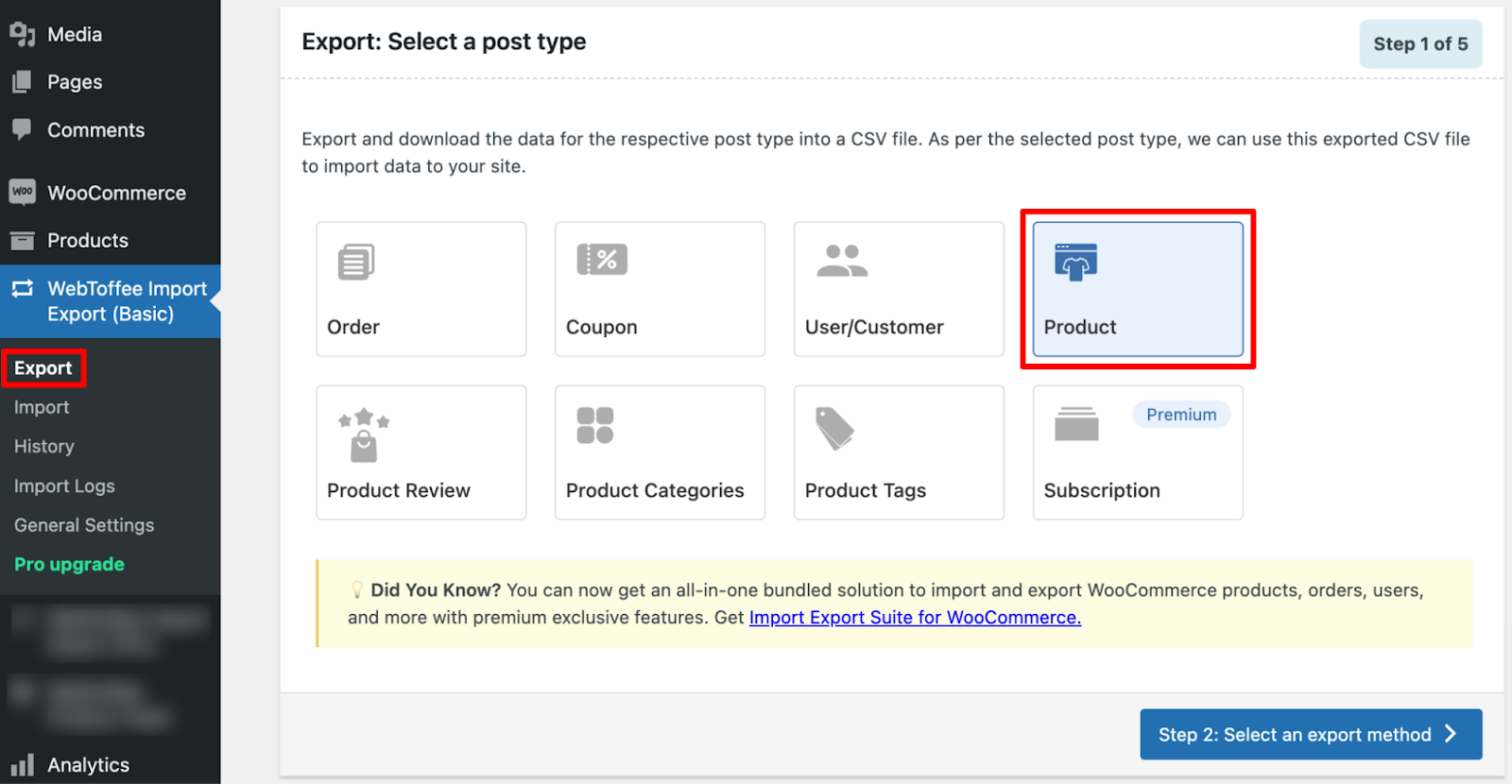Open Pages in the sidebar
Viewport: 1512px width, 784px height.
point(75,82)
